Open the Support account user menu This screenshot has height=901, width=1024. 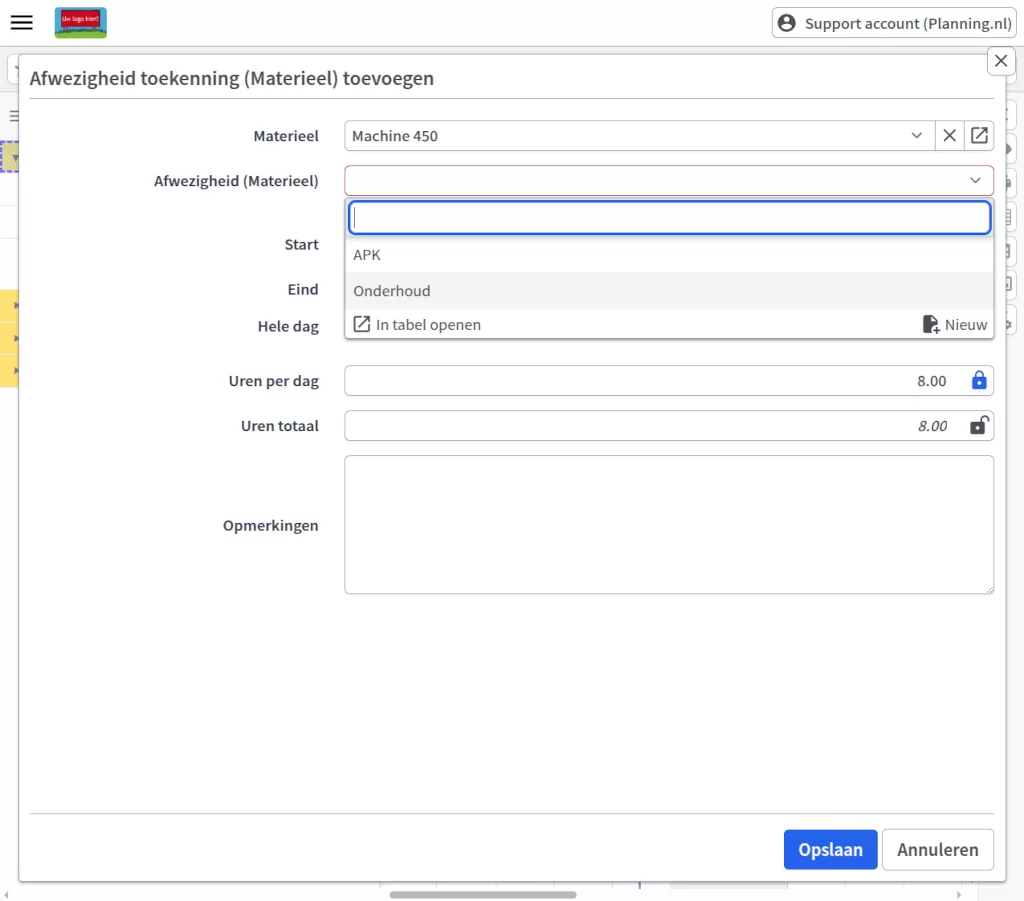click(896, 23)
